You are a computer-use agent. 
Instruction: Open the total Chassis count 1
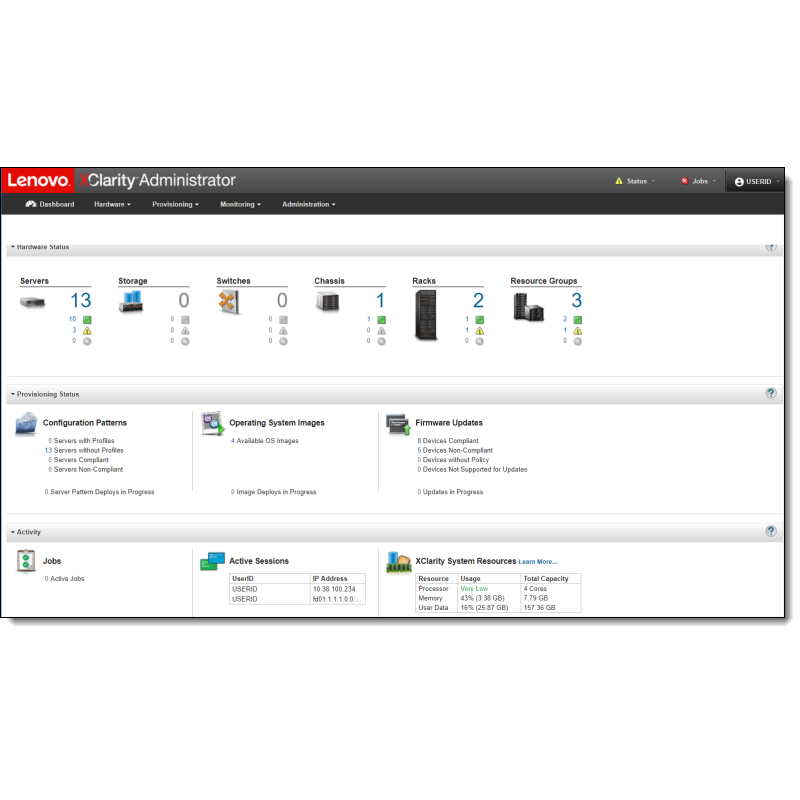(380, 301)
